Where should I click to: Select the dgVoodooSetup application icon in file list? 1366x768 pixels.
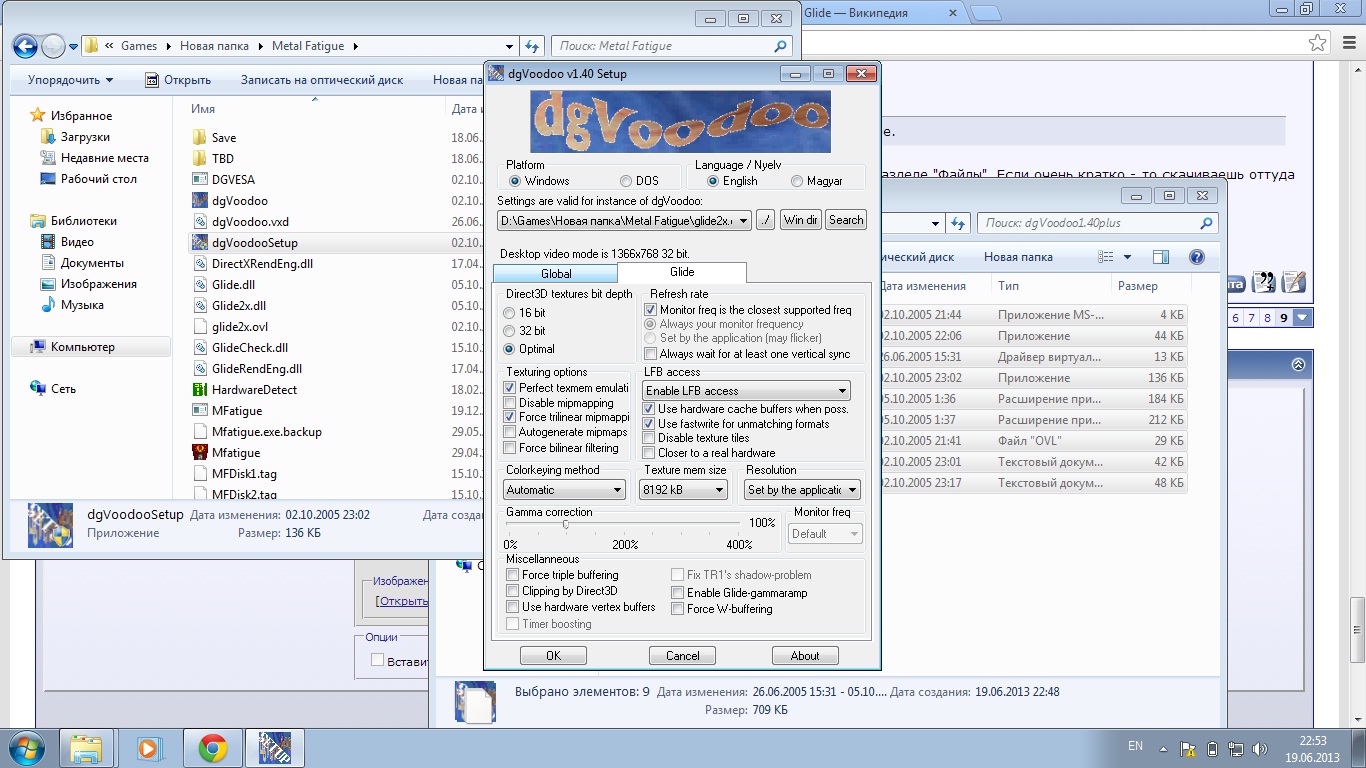[198, 243]
